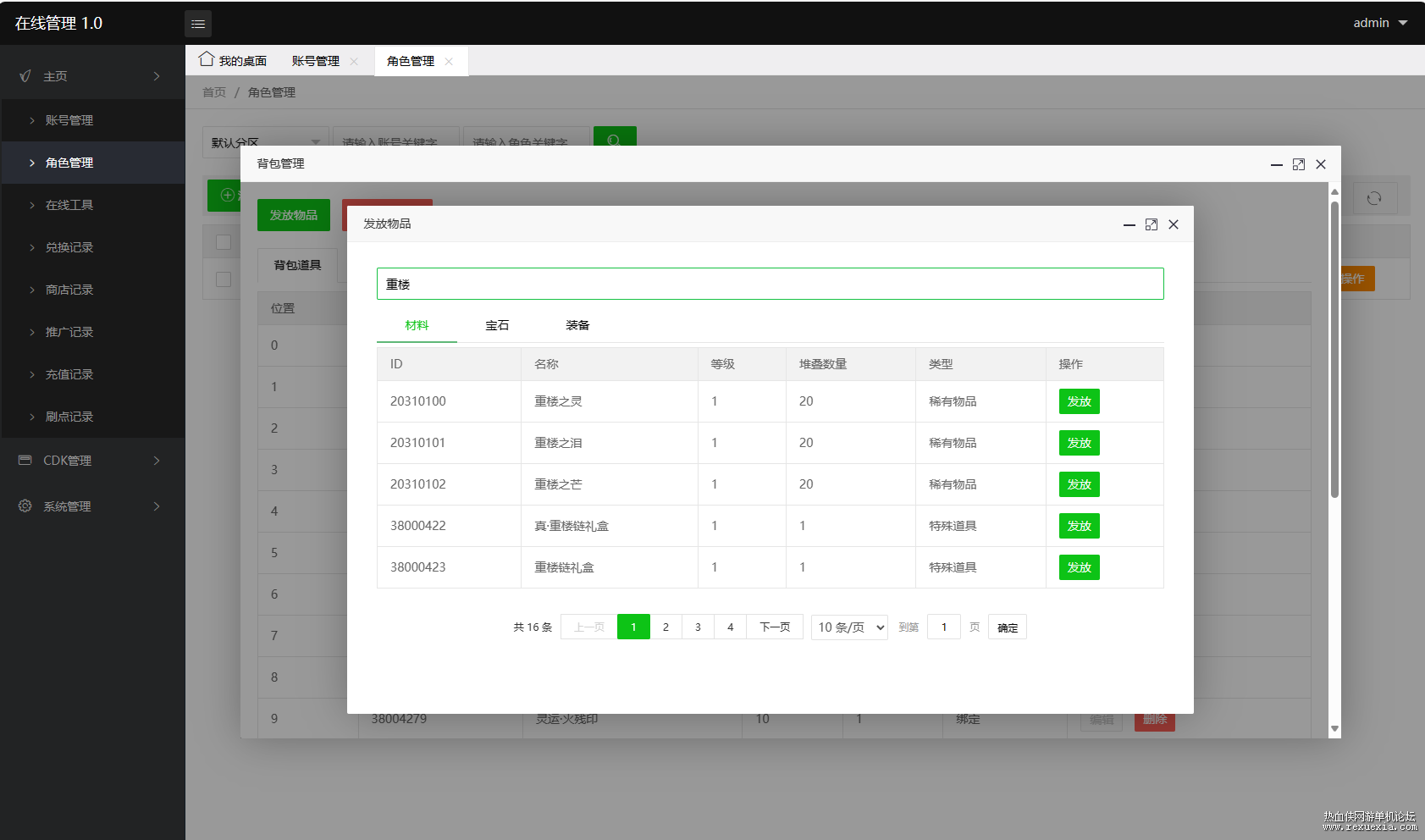Switch to the 装备 tab
Viewport: 1425px width, 840px height.
tap(577, 325)
